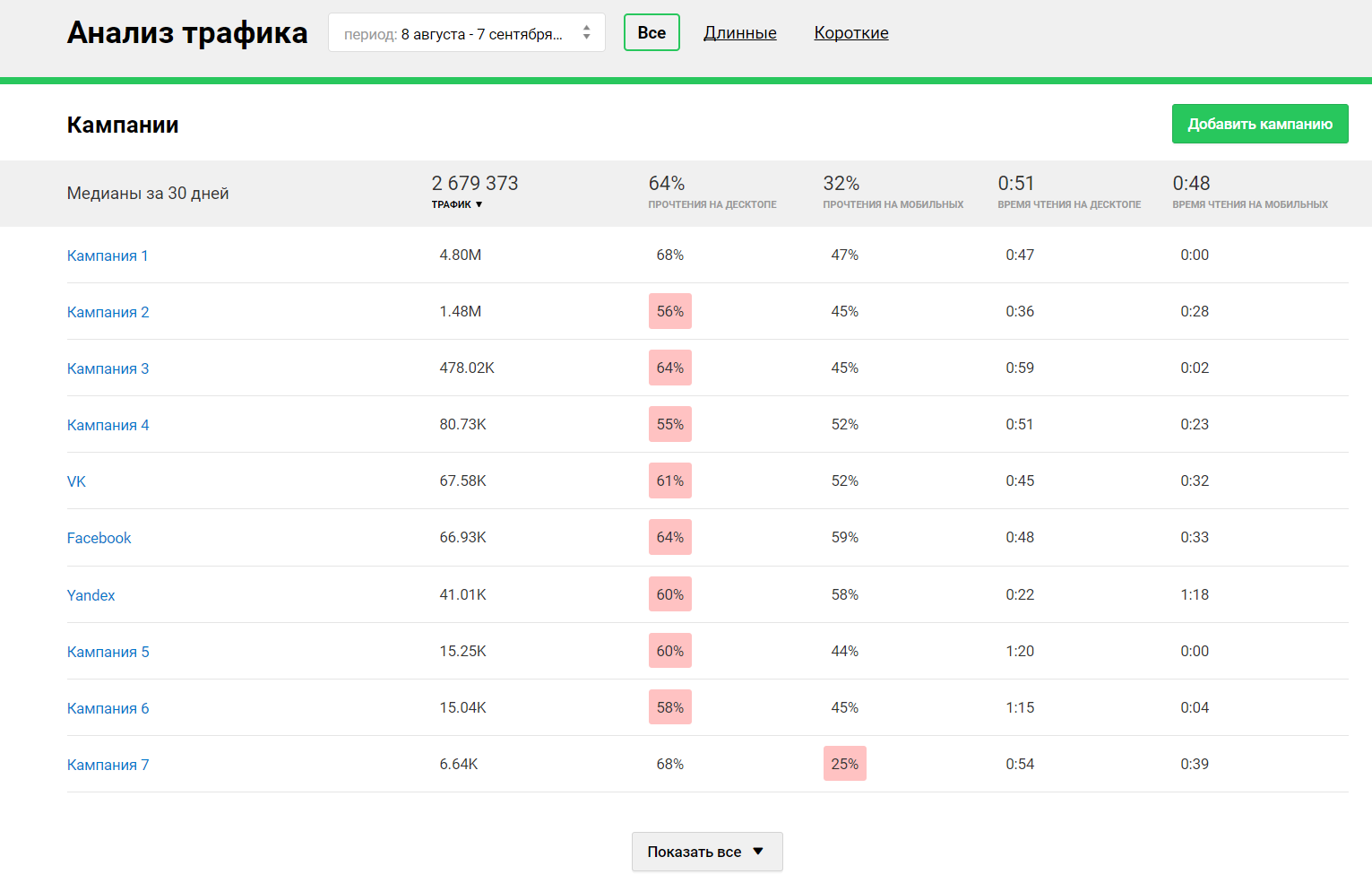Viewport: 1372px width, 883px height.
Task: Open the 'Кампания 3' link
Action: [x=108, y=368]
